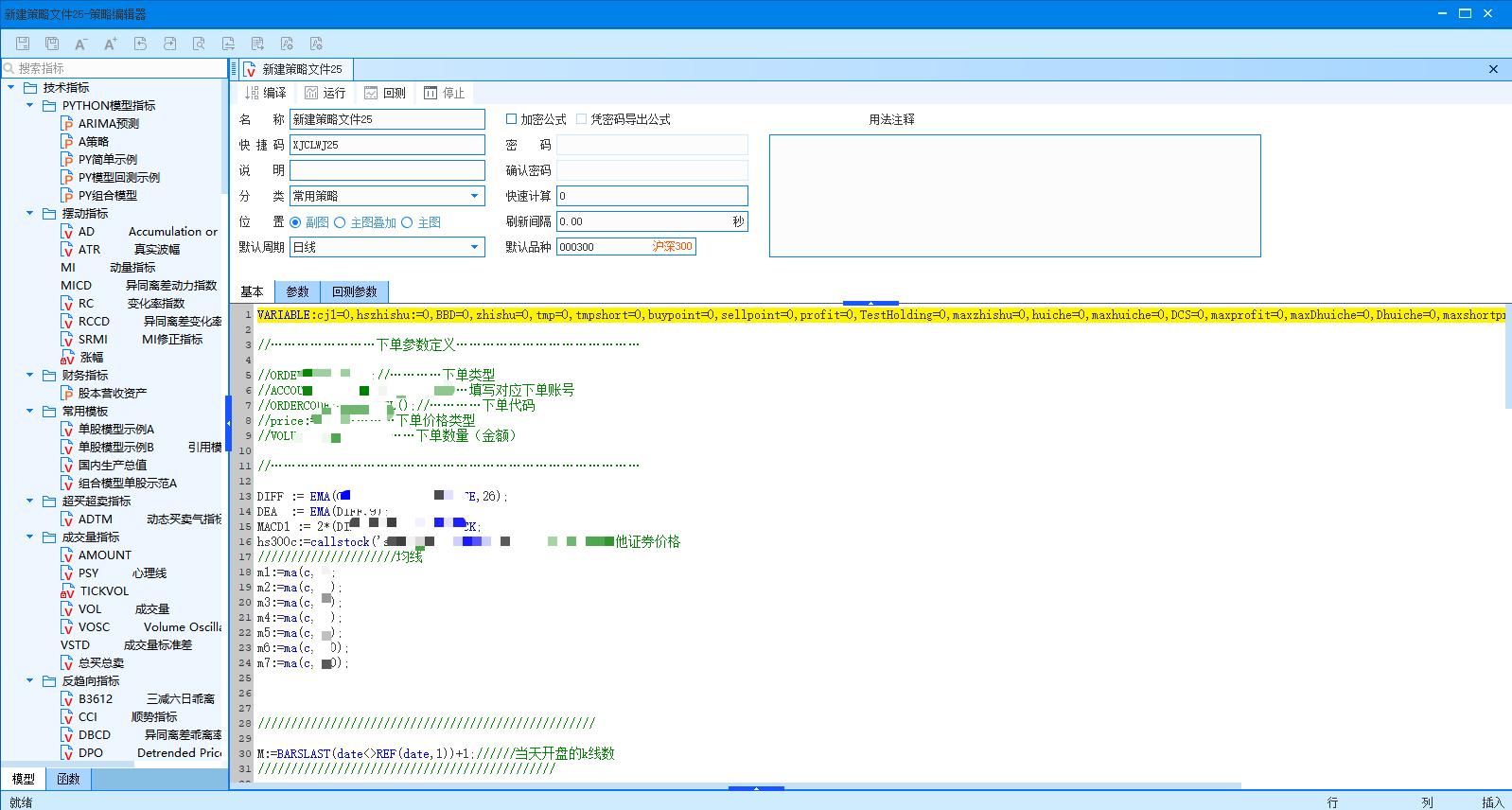Click the Compile button icon
The width and height of the screenshot is (1512, 810).
252,93
